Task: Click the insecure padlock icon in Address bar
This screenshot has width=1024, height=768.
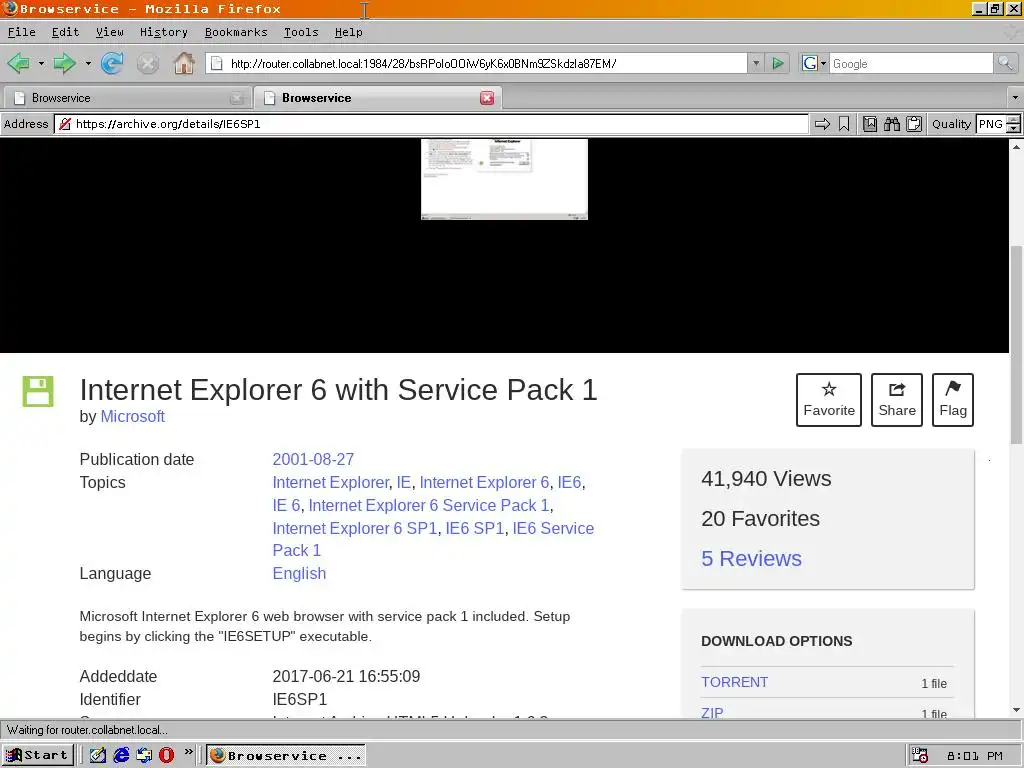Action: pyautogui.click(x=65, y=124)
